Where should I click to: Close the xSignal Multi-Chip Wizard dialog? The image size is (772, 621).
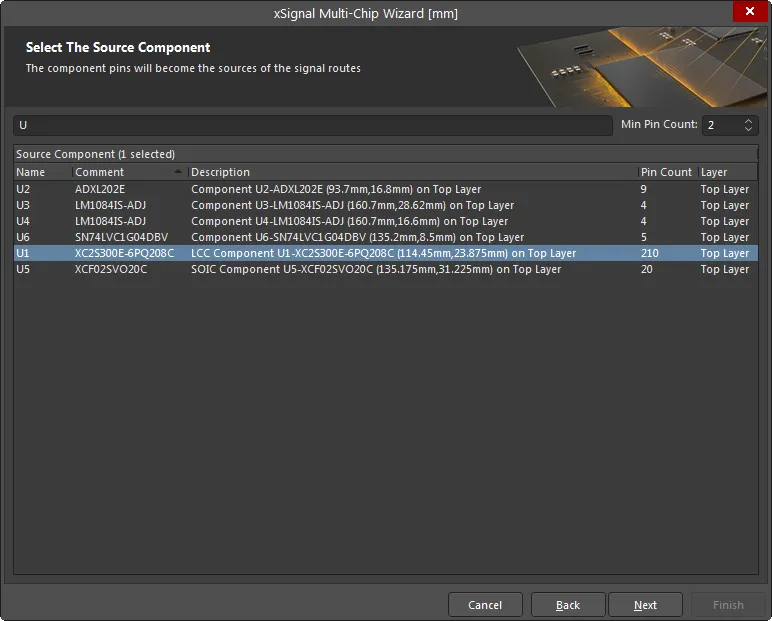click(x=749, y=11)
